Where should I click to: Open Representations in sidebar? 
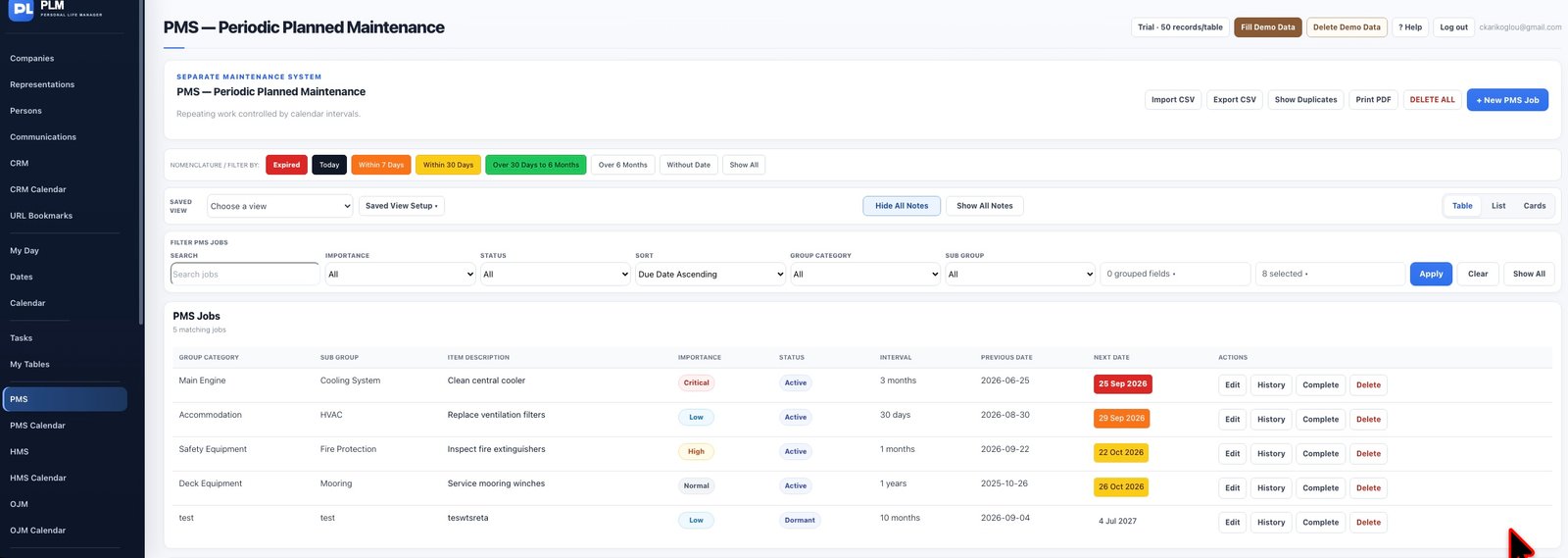click(42, 85)
